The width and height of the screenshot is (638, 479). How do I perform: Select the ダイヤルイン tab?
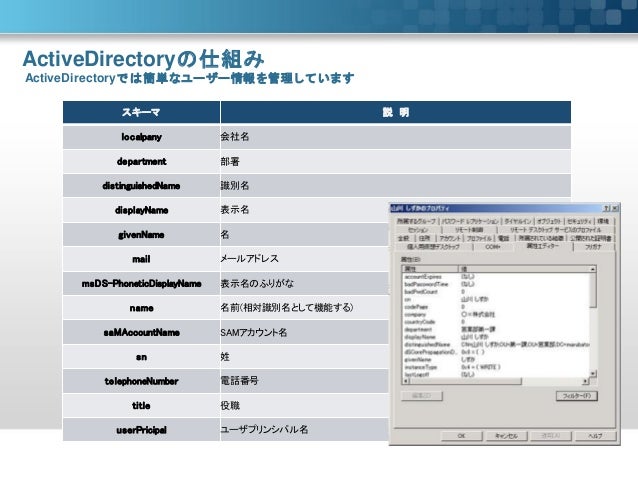(x=518, y=221)
